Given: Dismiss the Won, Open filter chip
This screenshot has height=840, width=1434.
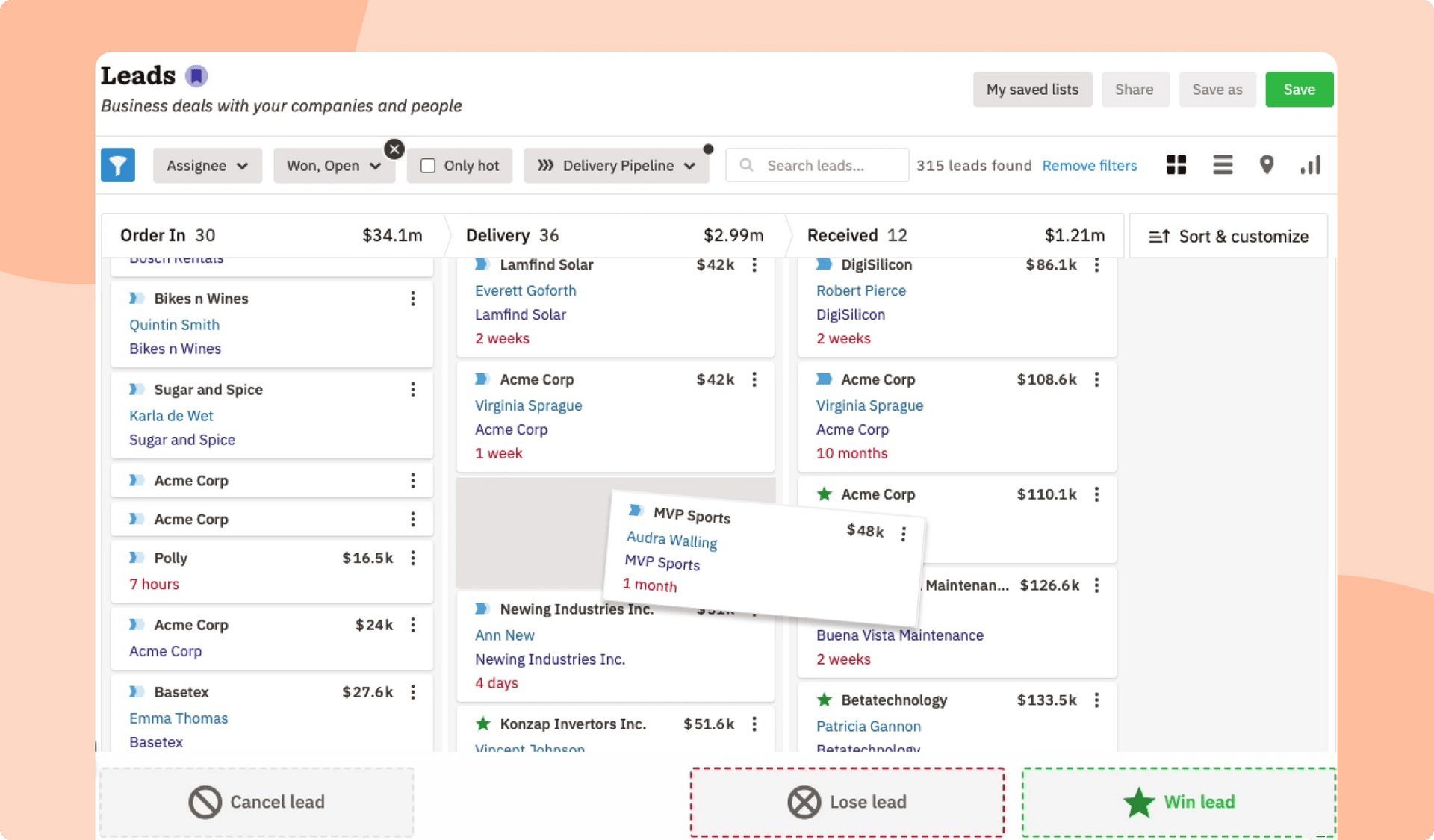Looking at the screenshot, I should pos(394,149).
